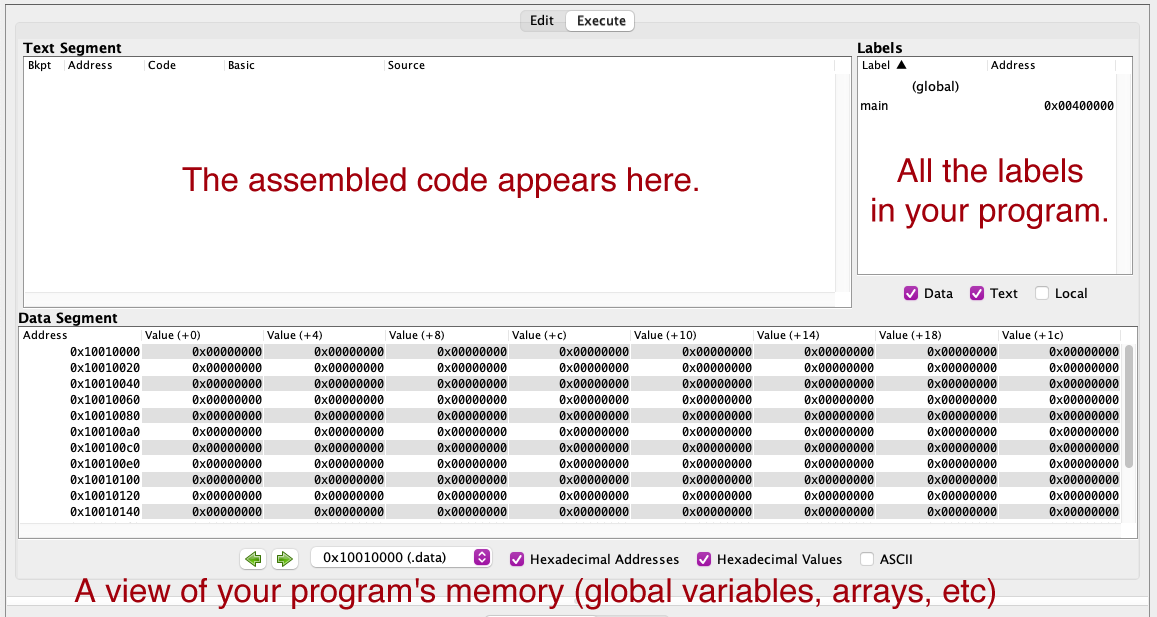Uncheck the Data labels checkbox

911,293
